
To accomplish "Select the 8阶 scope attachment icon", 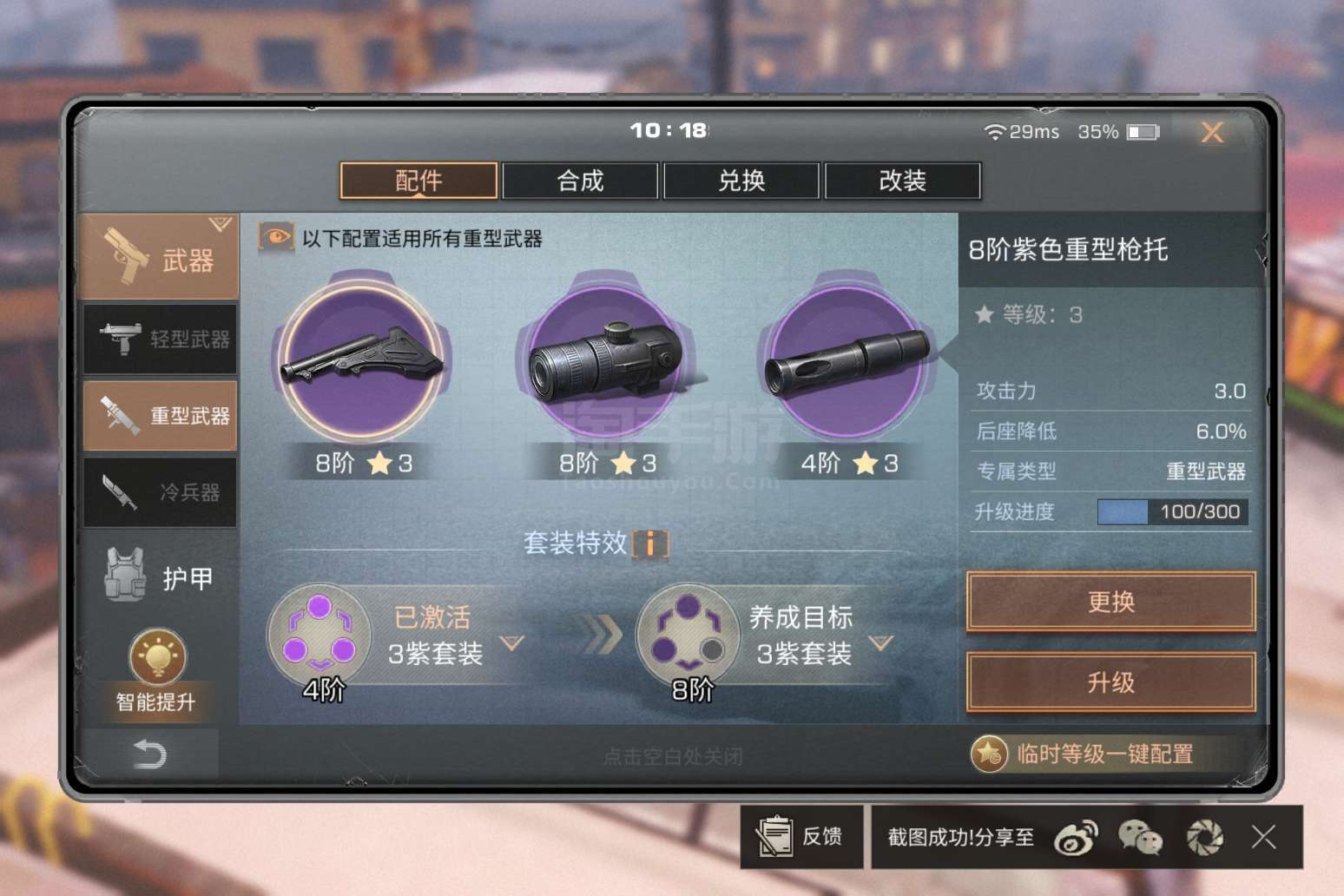I will pos(606,359).
